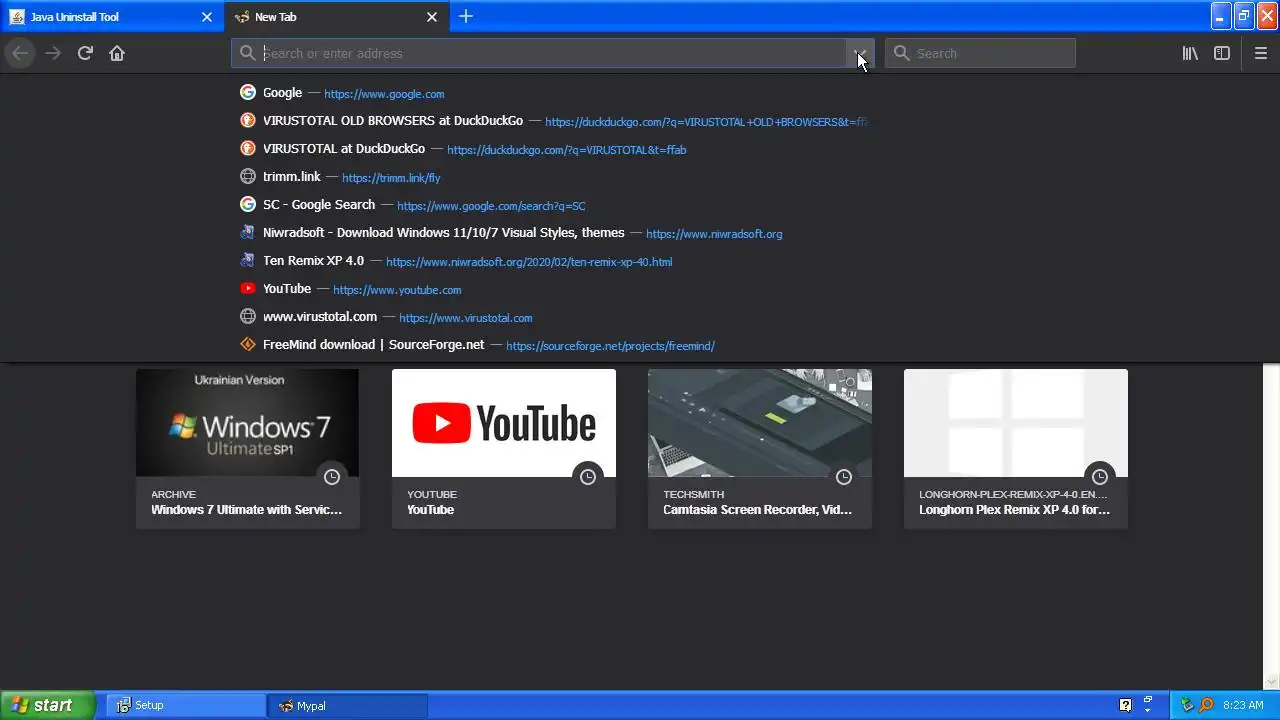
Task: Click the 8:23 AM clock
Action: coord(1243,705)
